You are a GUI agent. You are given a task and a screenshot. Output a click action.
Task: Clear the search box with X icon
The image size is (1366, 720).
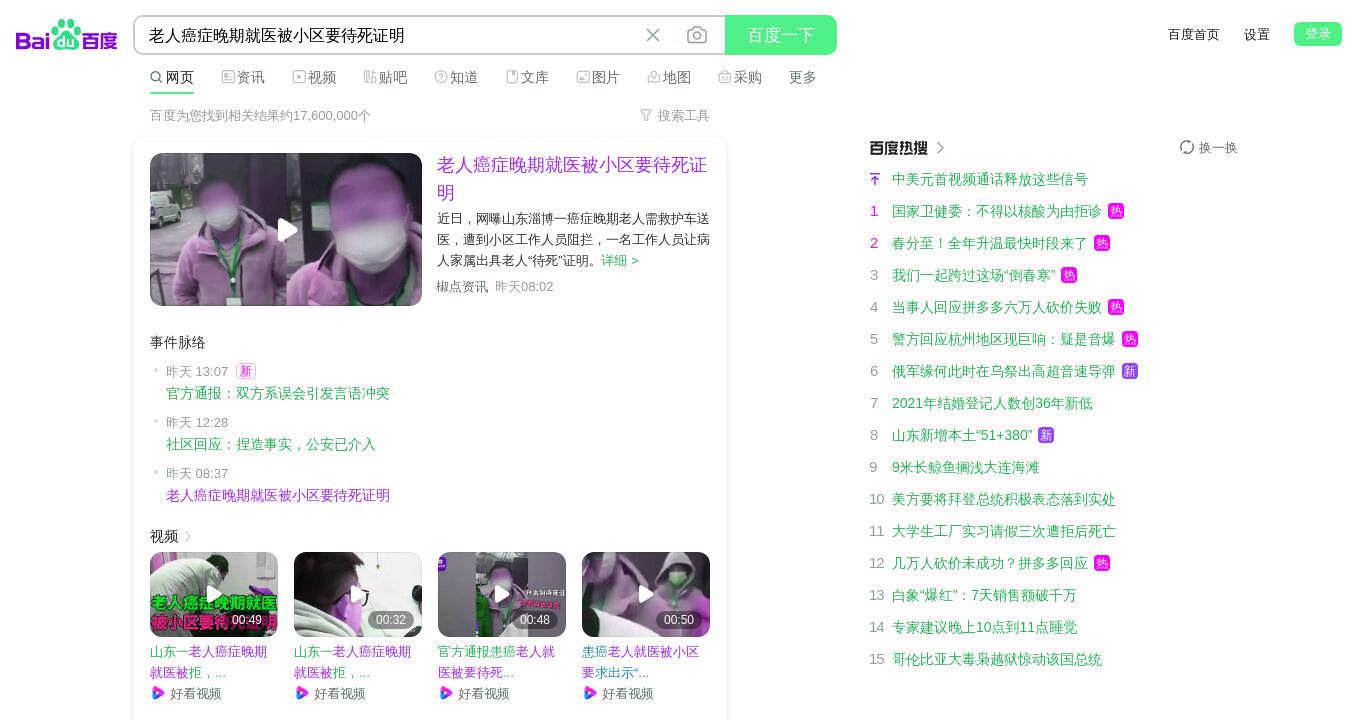point(653,35)
